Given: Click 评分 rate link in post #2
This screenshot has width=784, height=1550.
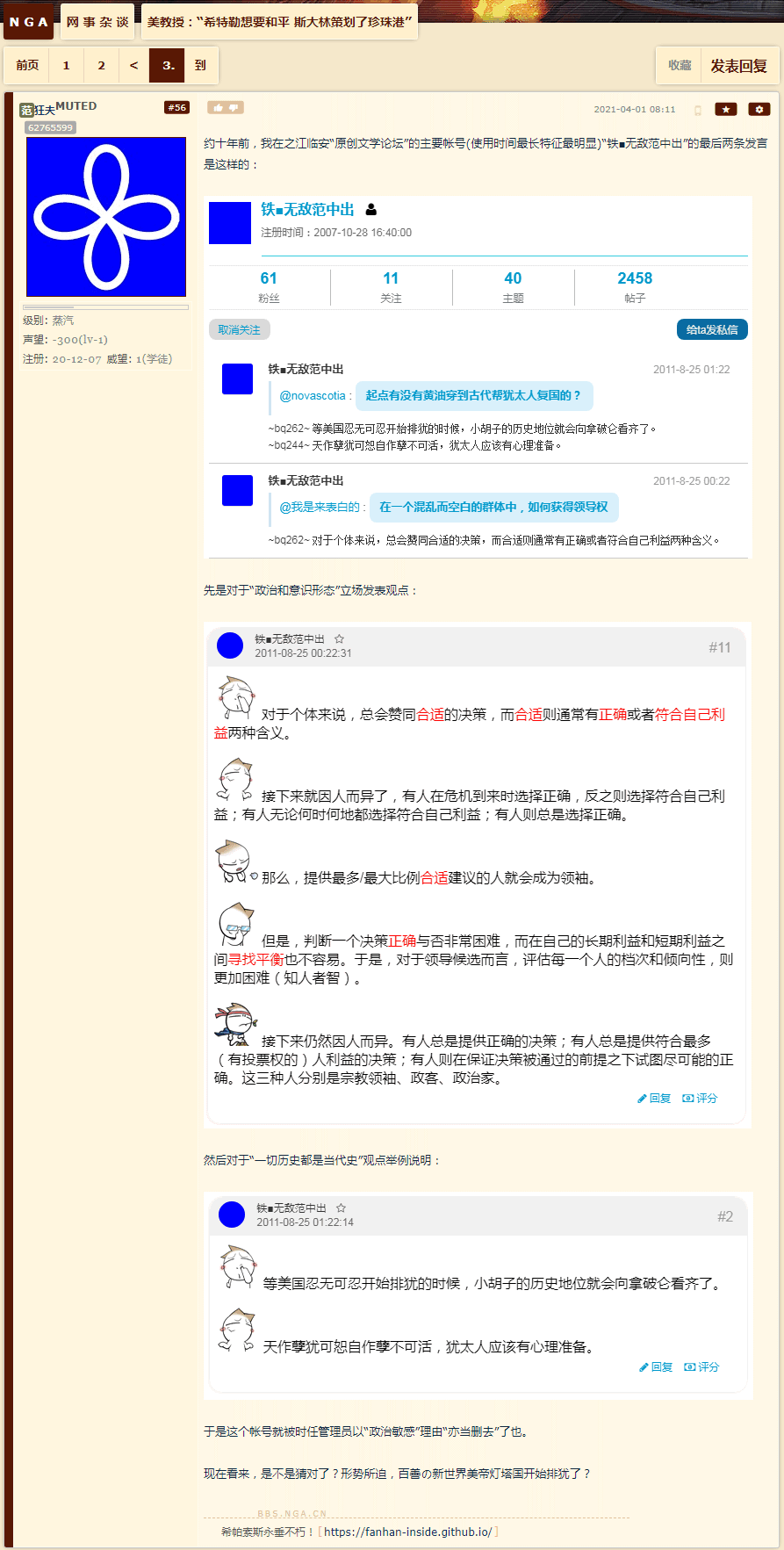Looking at the screenshot, I should click(702, 1367).
